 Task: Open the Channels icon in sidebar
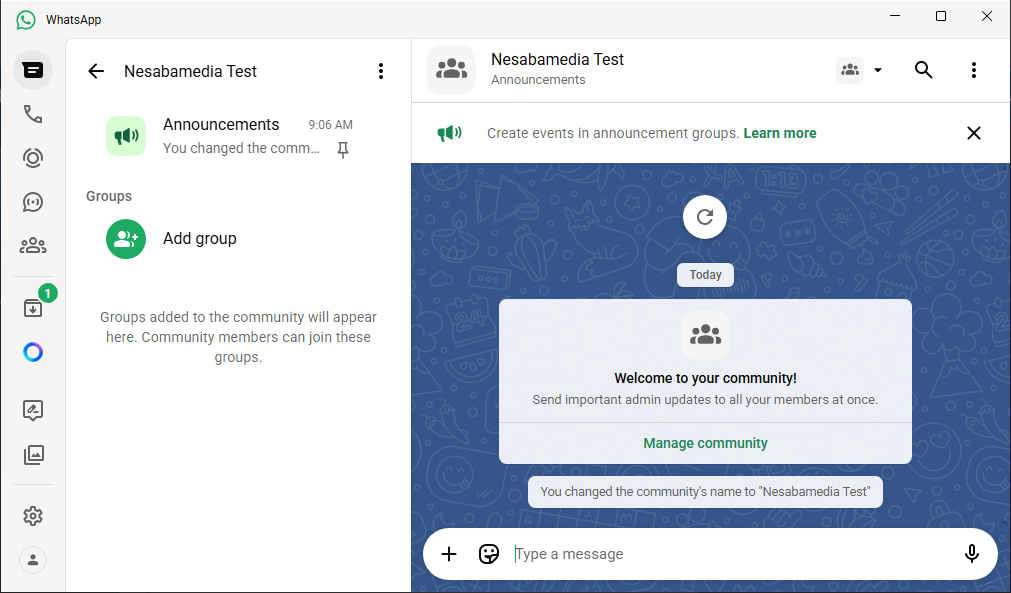(33, 202)
